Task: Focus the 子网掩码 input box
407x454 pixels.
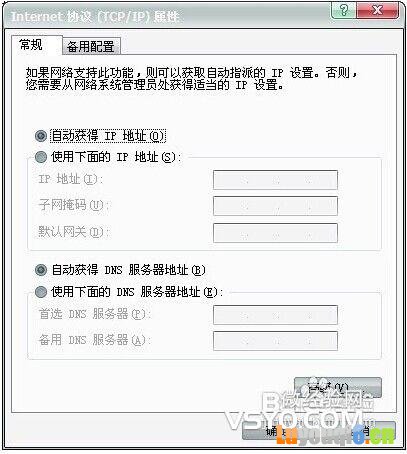Action: (x=275, y=206)
